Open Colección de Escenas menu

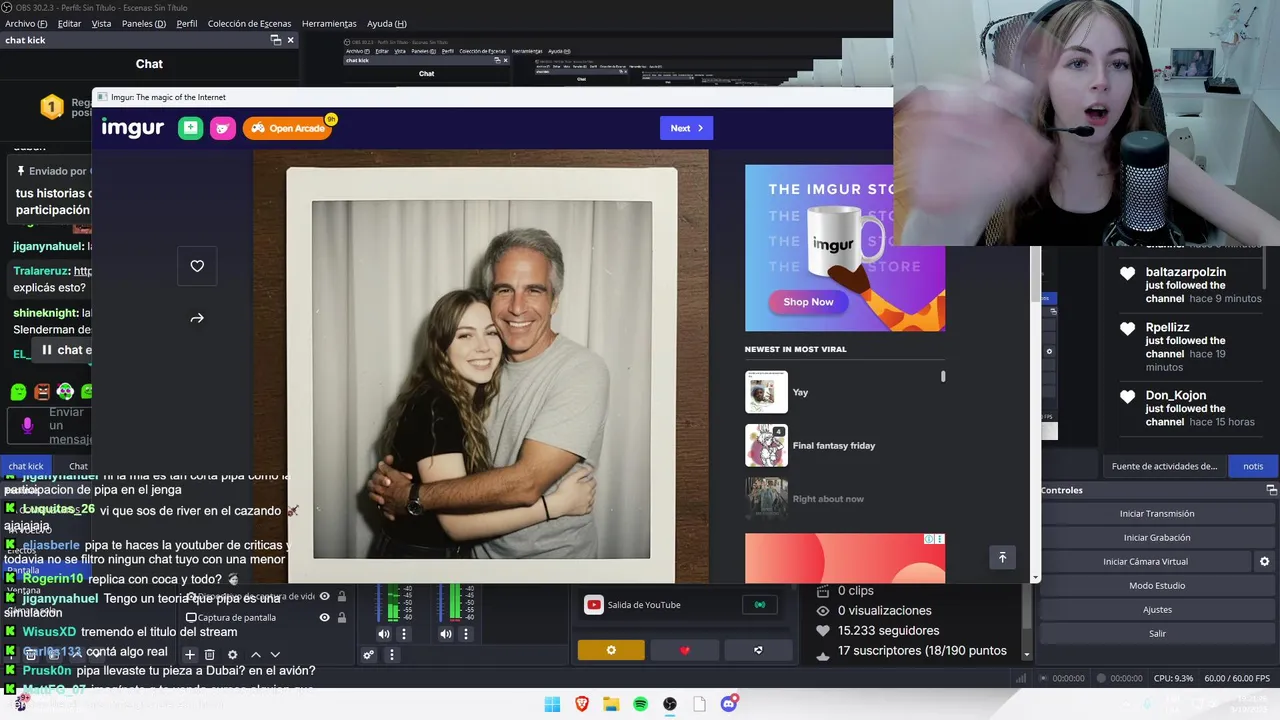(249, 23)
